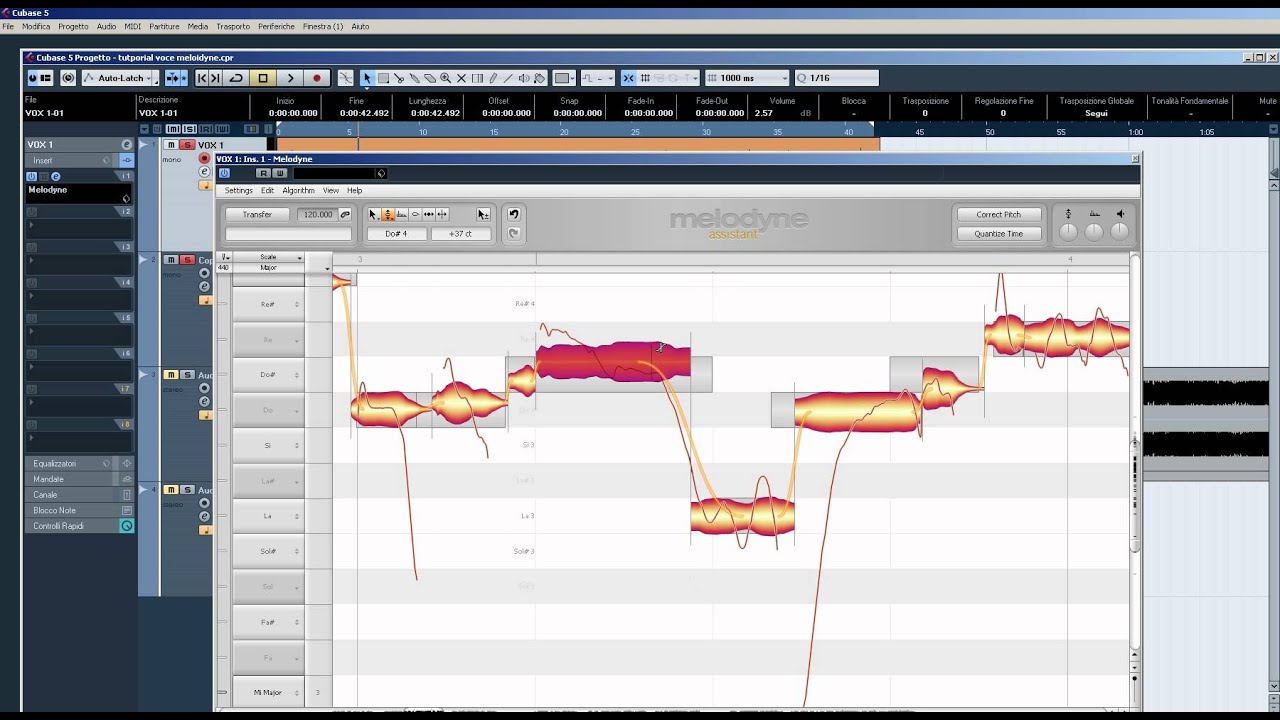Viewport: 1280px width, 720px height.
Task: Select the Range Selection tool
Action: click(383, 78)
